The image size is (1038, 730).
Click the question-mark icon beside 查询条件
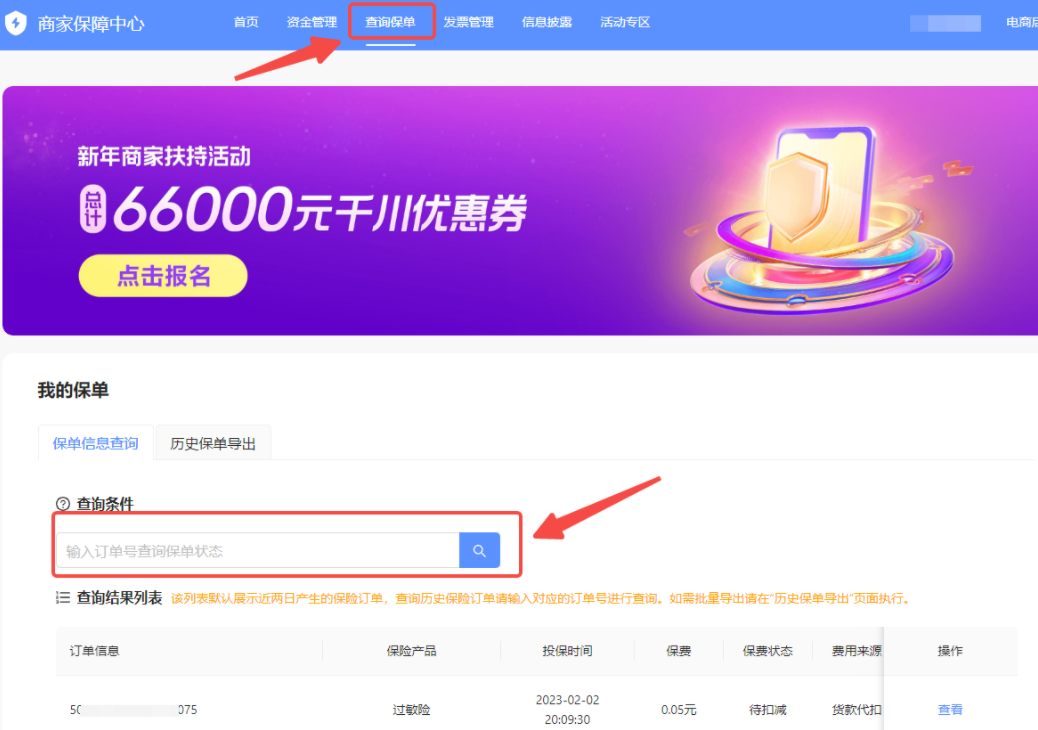click(x=62, y=504)
